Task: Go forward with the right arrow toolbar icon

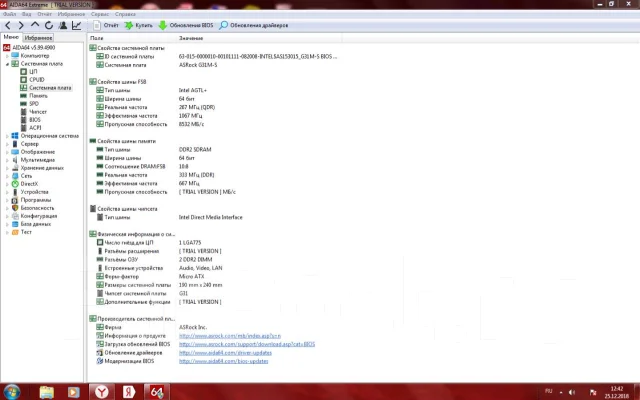Action: click(21, 25)
